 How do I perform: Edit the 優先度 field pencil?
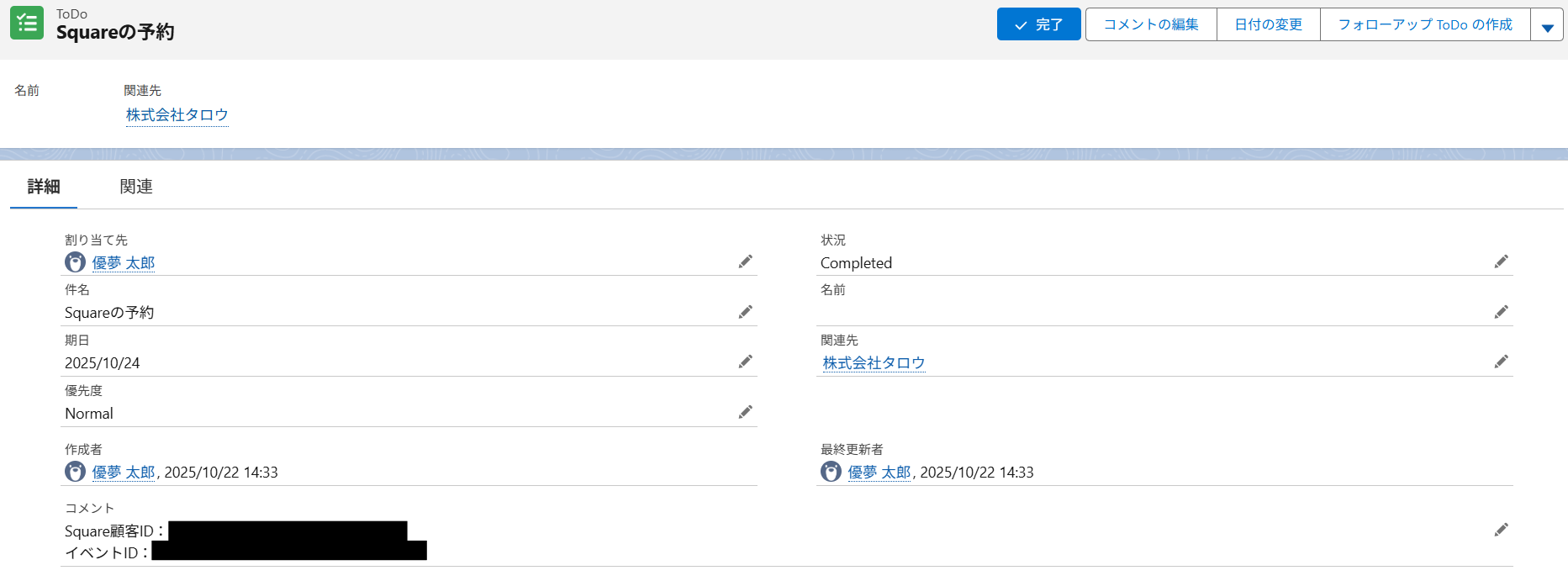coord(745,412)
